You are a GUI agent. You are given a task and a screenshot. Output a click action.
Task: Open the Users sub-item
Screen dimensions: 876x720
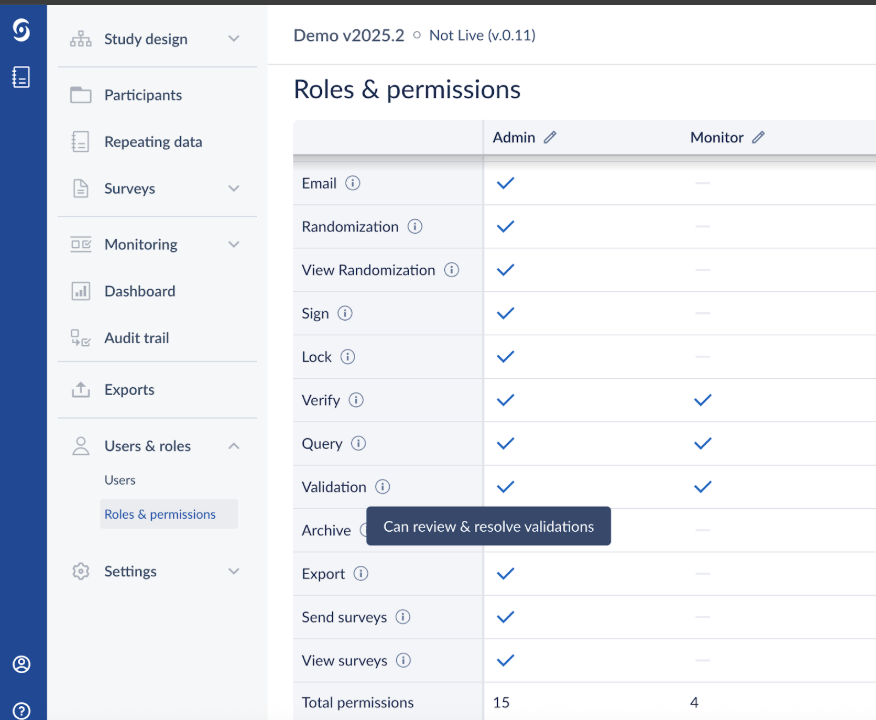point(120,480)
